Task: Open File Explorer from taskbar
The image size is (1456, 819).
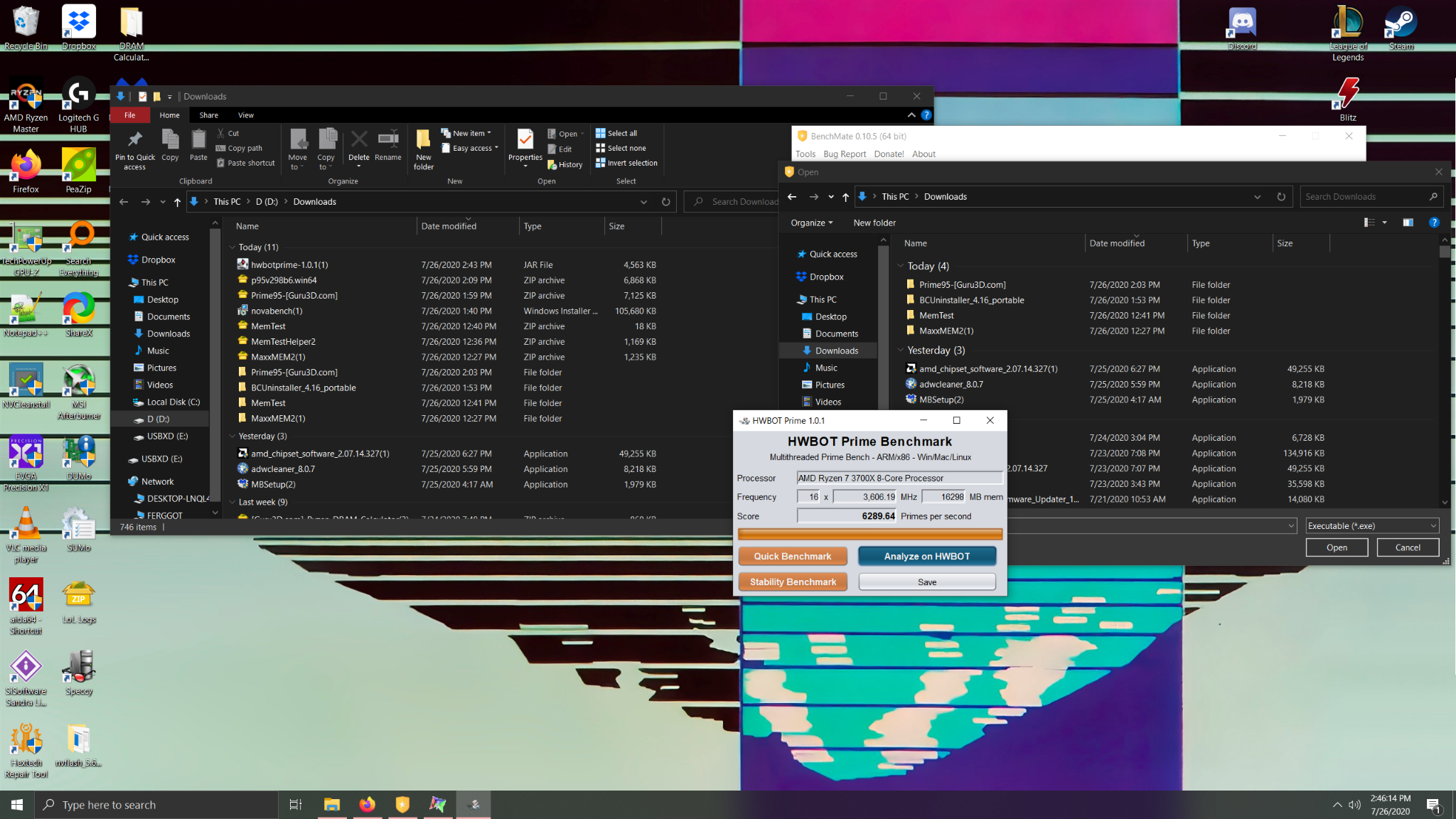Action: click(332, 805)
